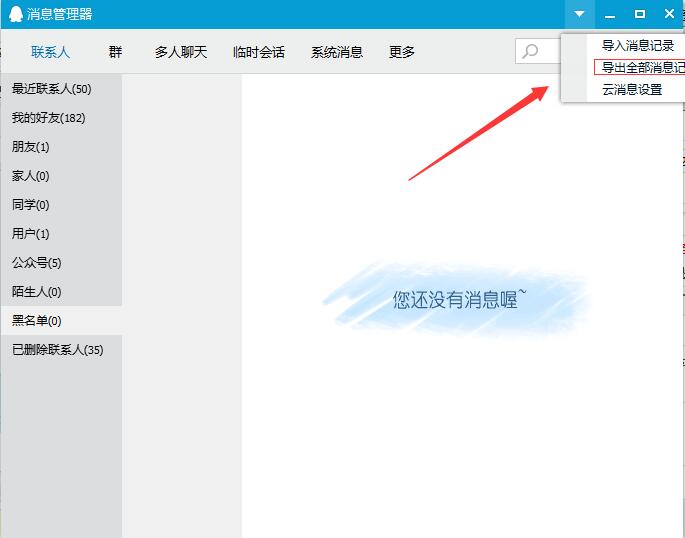Show the 系统消息 tab
The height and width of the screenshot is (538, 685).
click(336, 52)
